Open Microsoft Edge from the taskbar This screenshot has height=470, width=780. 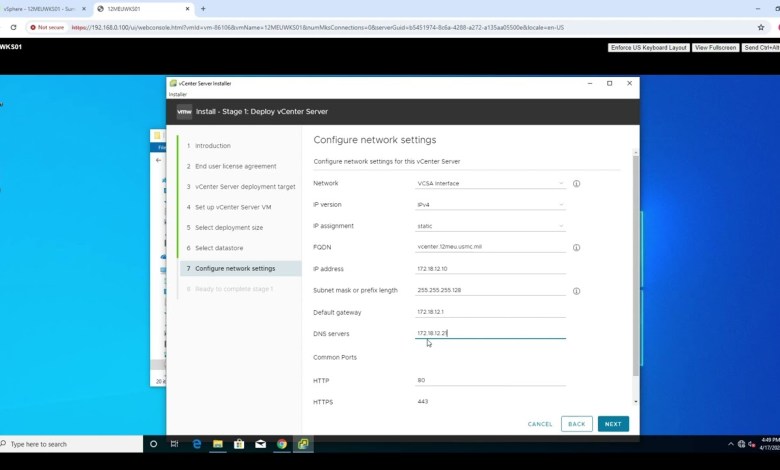(x=196, y=444)
